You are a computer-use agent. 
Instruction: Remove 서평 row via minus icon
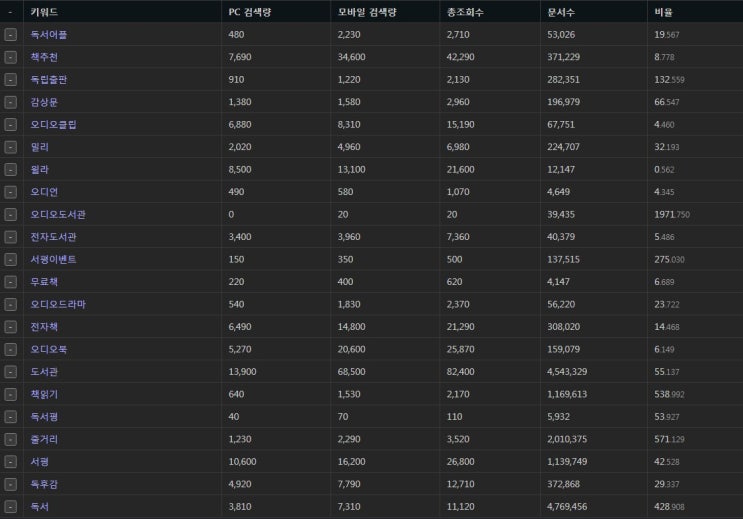tap(10, 462)
